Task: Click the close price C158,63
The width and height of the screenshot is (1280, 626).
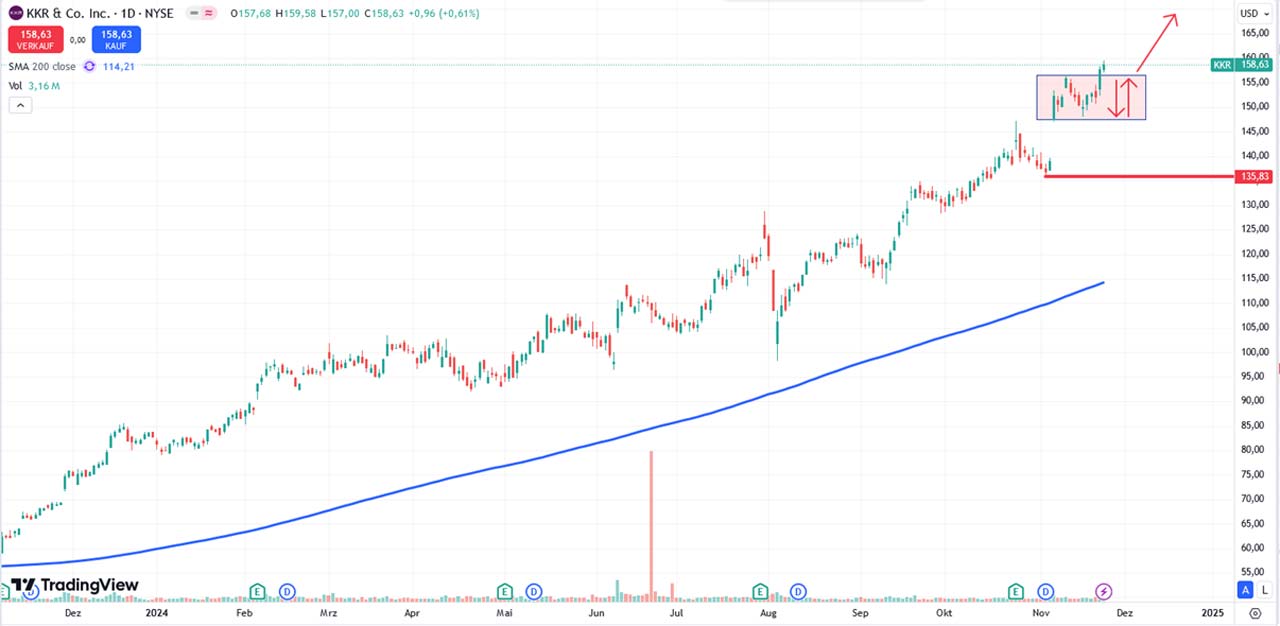Action: coord(385,14)
